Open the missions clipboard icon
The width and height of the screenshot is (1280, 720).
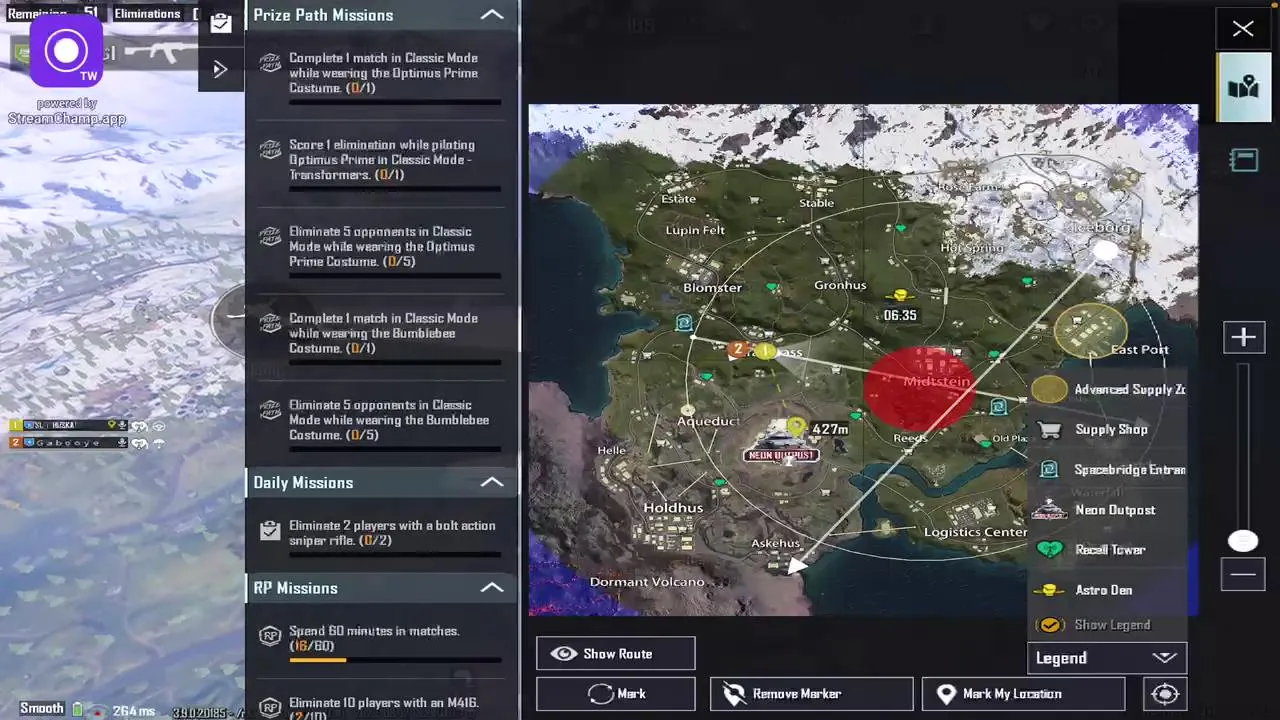point(221,22)
